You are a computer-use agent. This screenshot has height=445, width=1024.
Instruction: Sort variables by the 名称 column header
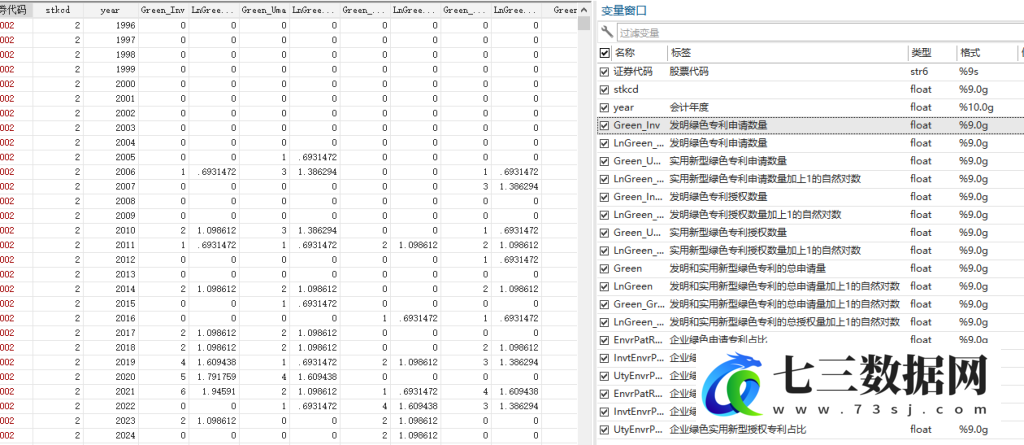coord(624,53)
